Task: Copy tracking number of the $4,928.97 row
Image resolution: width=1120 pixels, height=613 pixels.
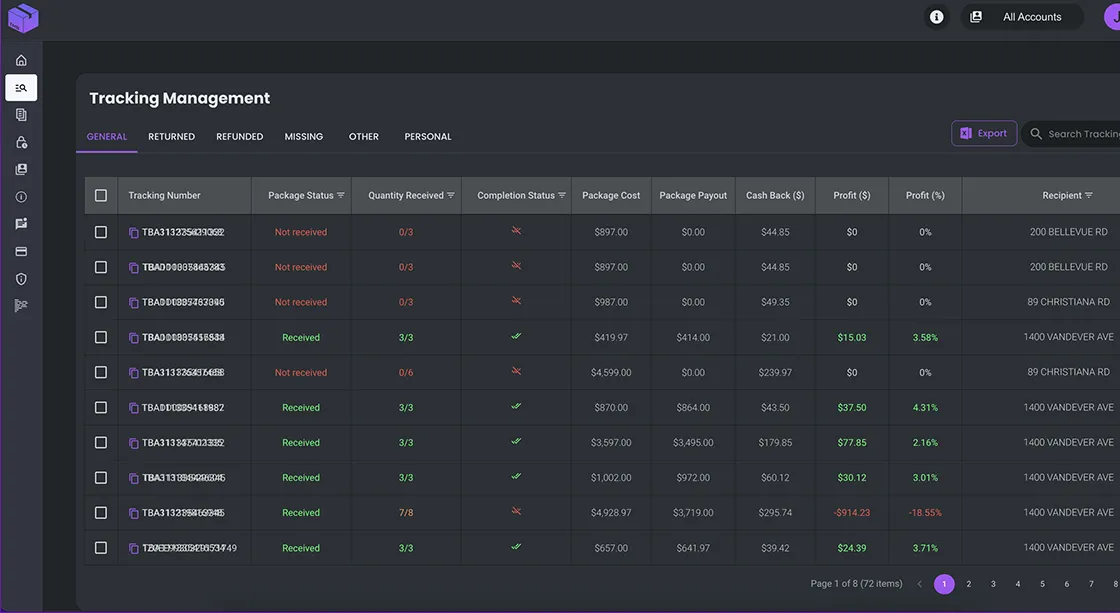Action: [134, 513]
